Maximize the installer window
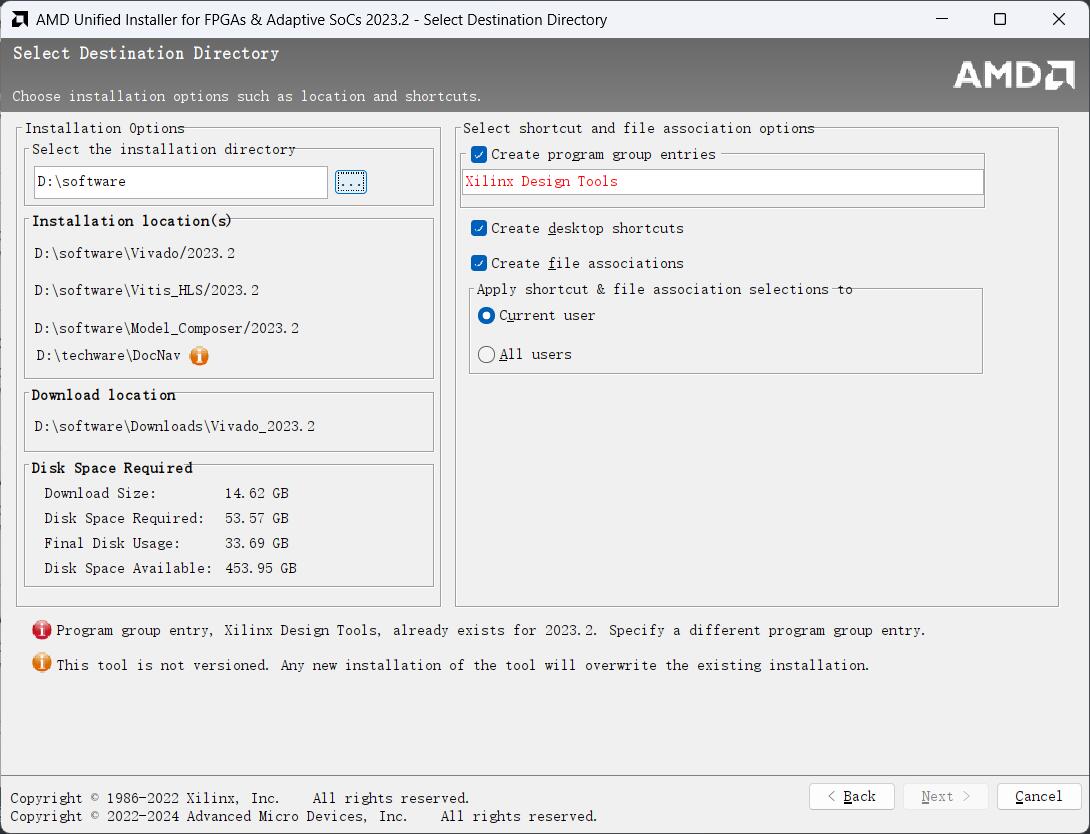The width and height of the screenshot is (1090, 834). point(1000,19)
